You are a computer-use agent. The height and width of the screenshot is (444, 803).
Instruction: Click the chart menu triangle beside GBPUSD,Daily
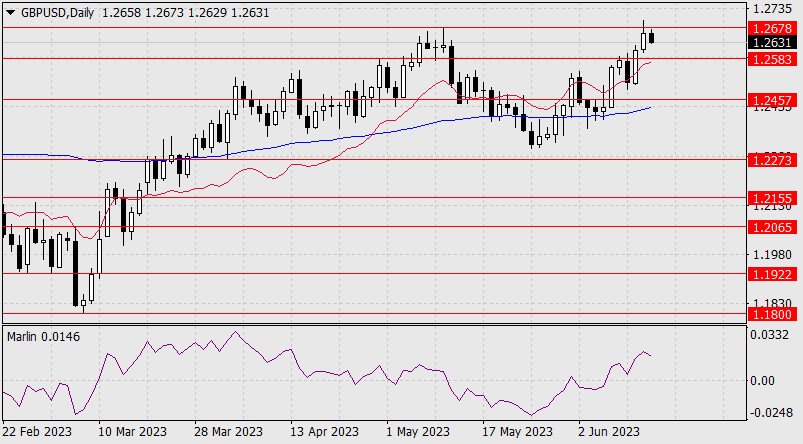click(11, 13)
